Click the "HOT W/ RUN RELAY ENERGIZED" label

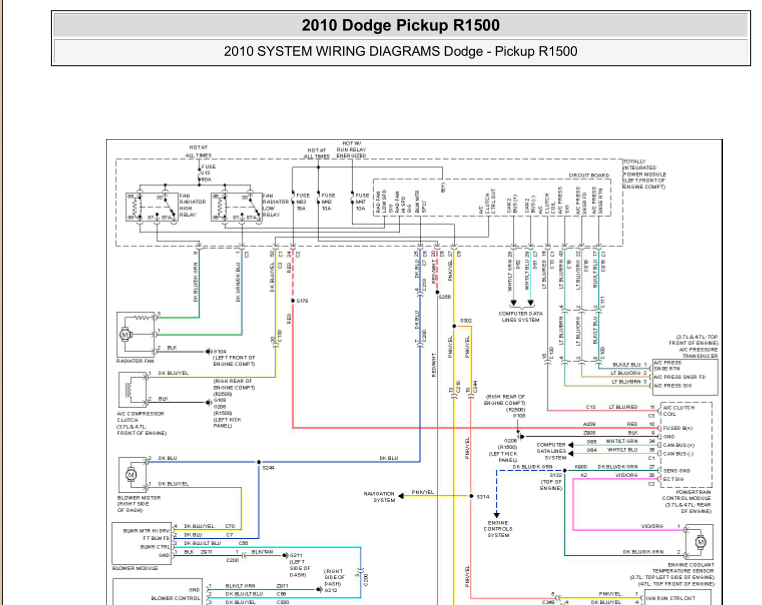pyautogui.click(x=351, y=150)
